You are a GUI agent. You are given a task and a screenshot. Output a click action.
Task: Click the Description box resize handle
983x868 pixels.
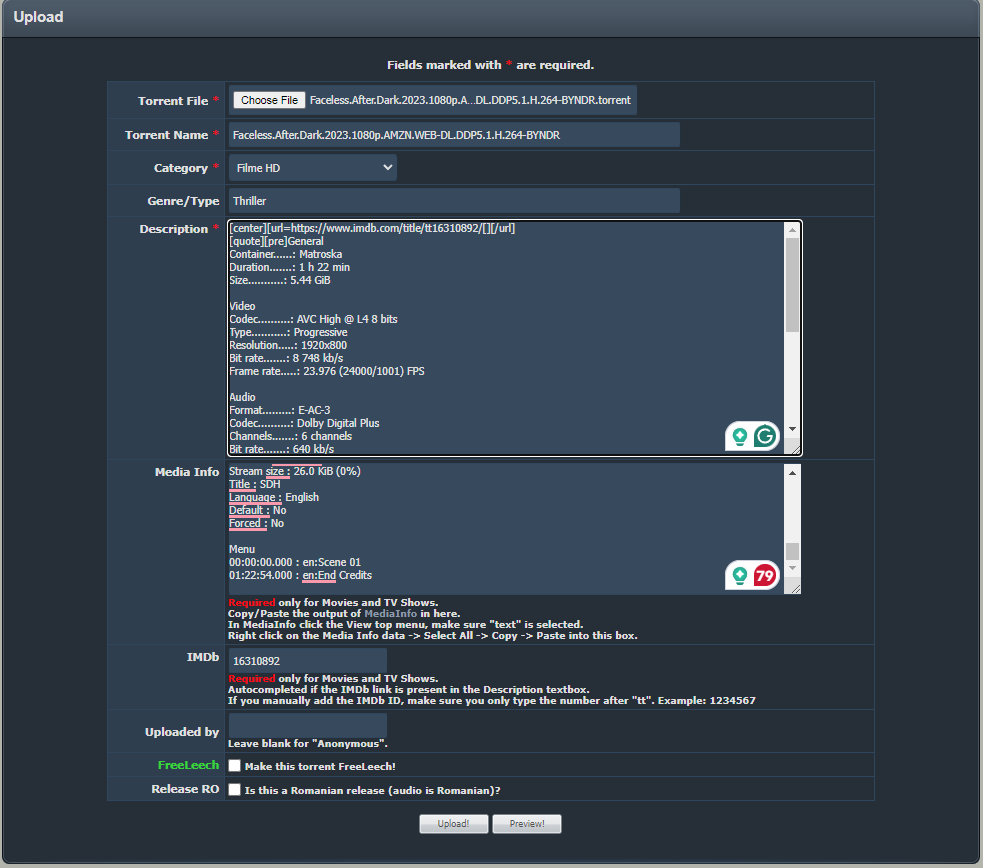(x=796, y=450)
